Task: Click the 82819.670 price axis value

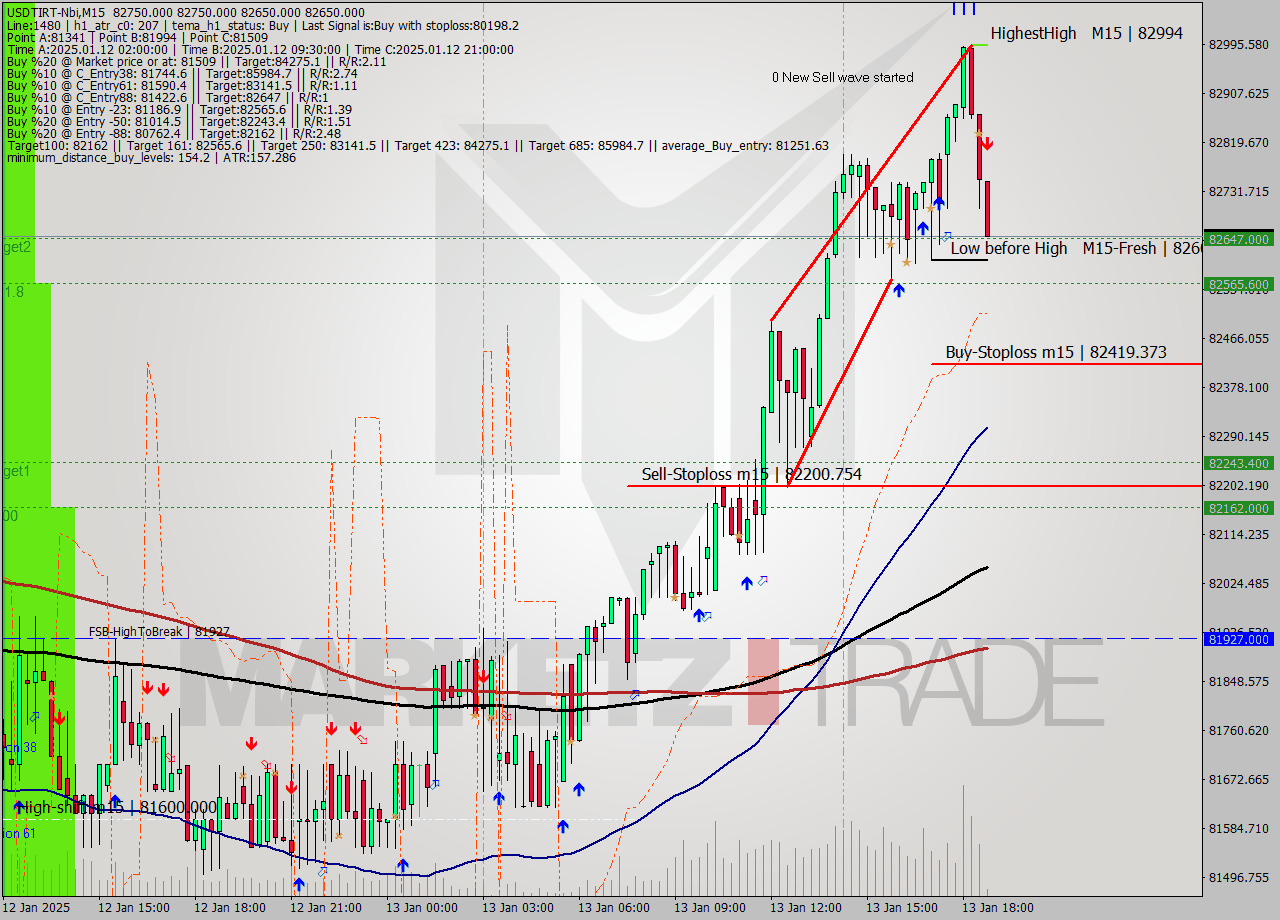Action: 1239,142
